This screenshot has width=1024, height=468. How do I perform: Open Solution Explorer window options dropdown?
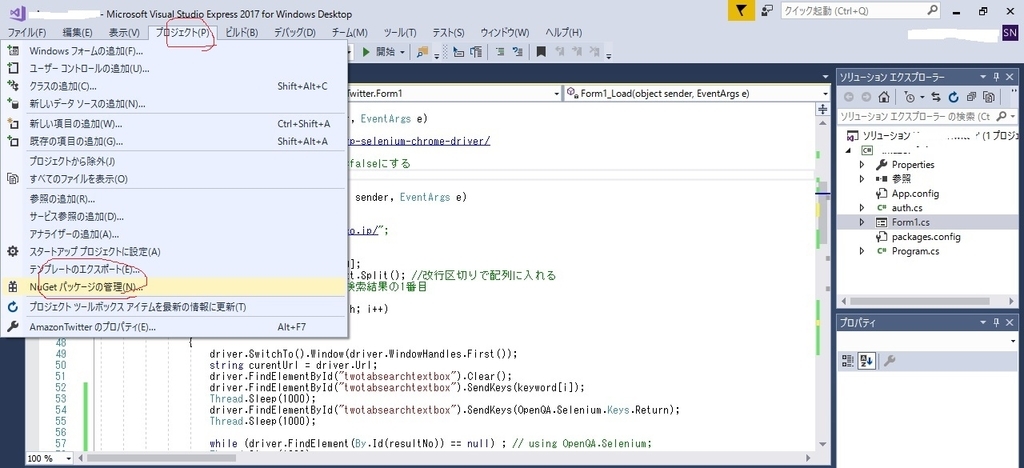(984, 77)
